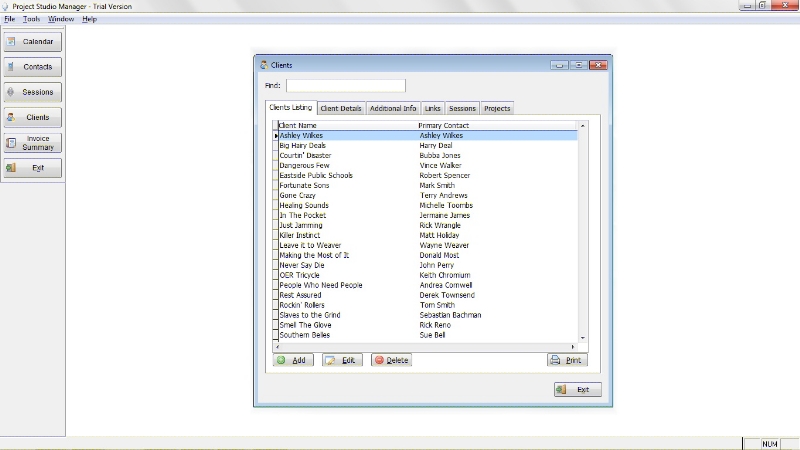The image size is (800, 450).
Task: Open the Tools menu
Action: 32,19
